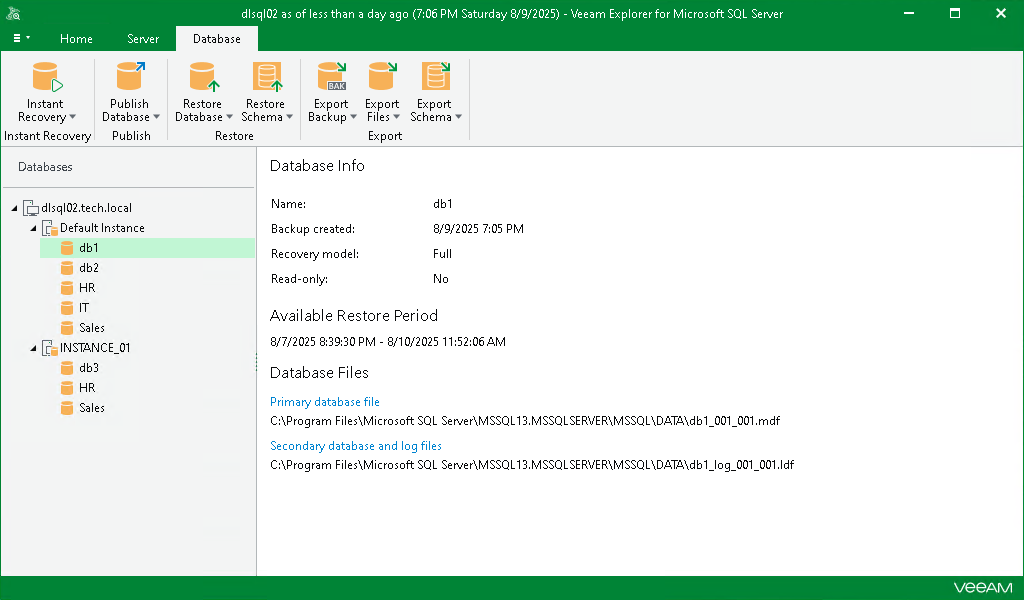Click the db1_log_001_001.ldf file path
Viewport: 1024px width, 600px height.
click(x=532, y=465)
